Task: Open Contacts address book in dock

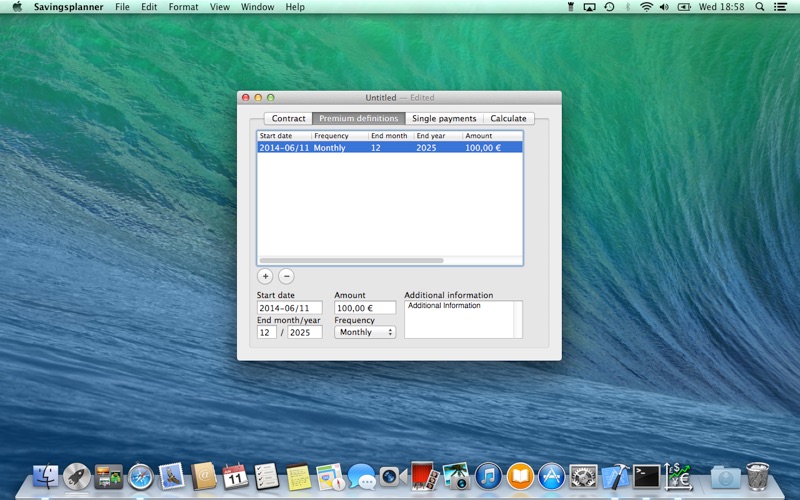Action: coord(204,477)
